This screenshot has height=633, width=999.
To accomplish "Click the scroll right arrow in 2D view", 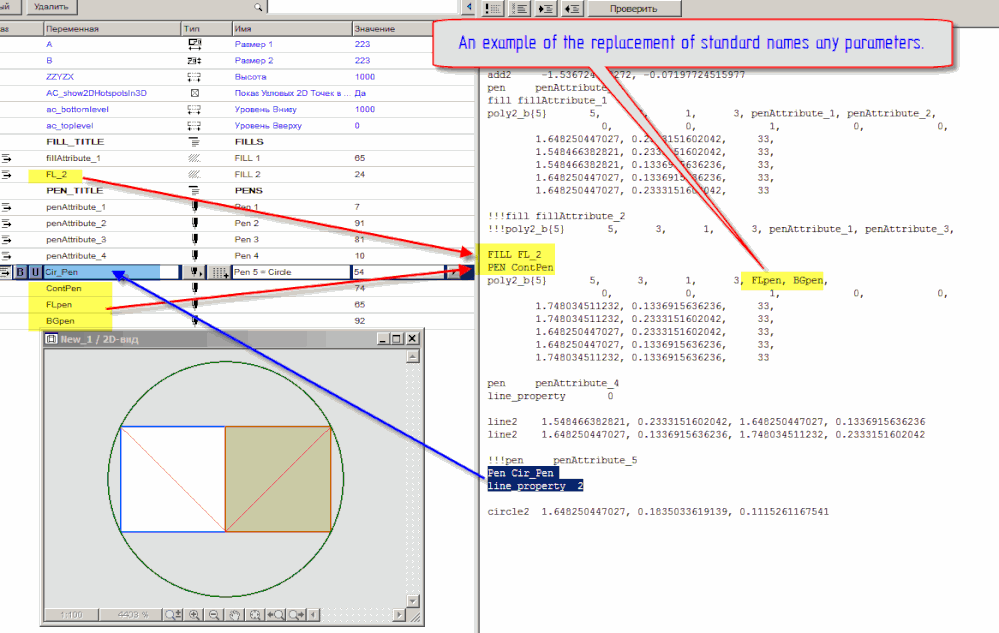I will (x=399, y=615).
